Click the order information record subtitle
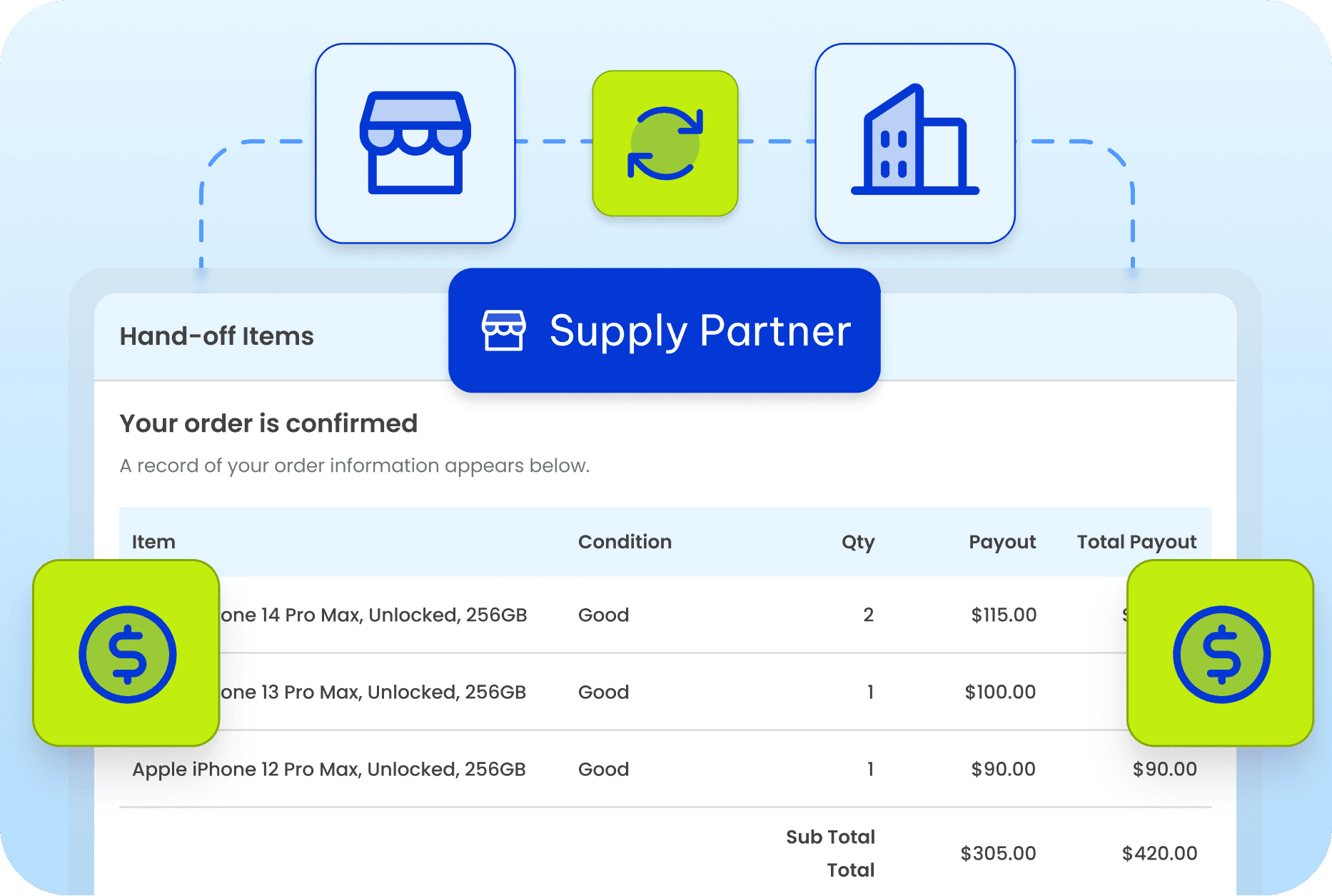The width and height of the screenshot is (1332, 896). pyautogui.click(x=355, y=465)
